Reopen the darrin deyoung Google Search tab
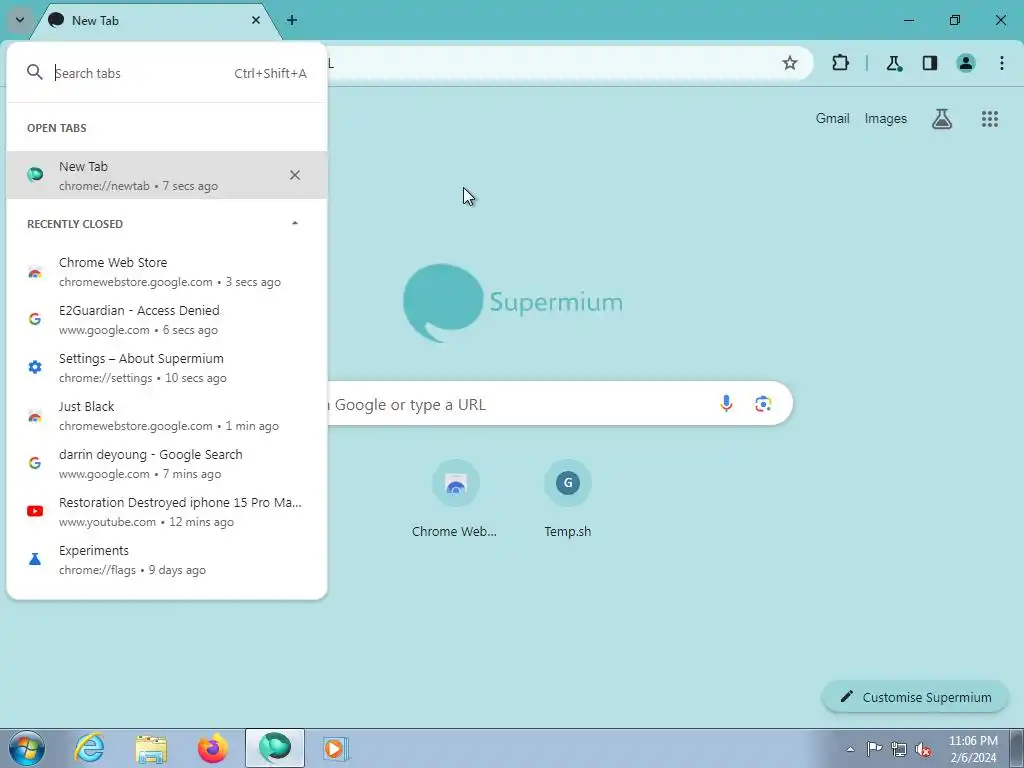 (x=167, y=464)
